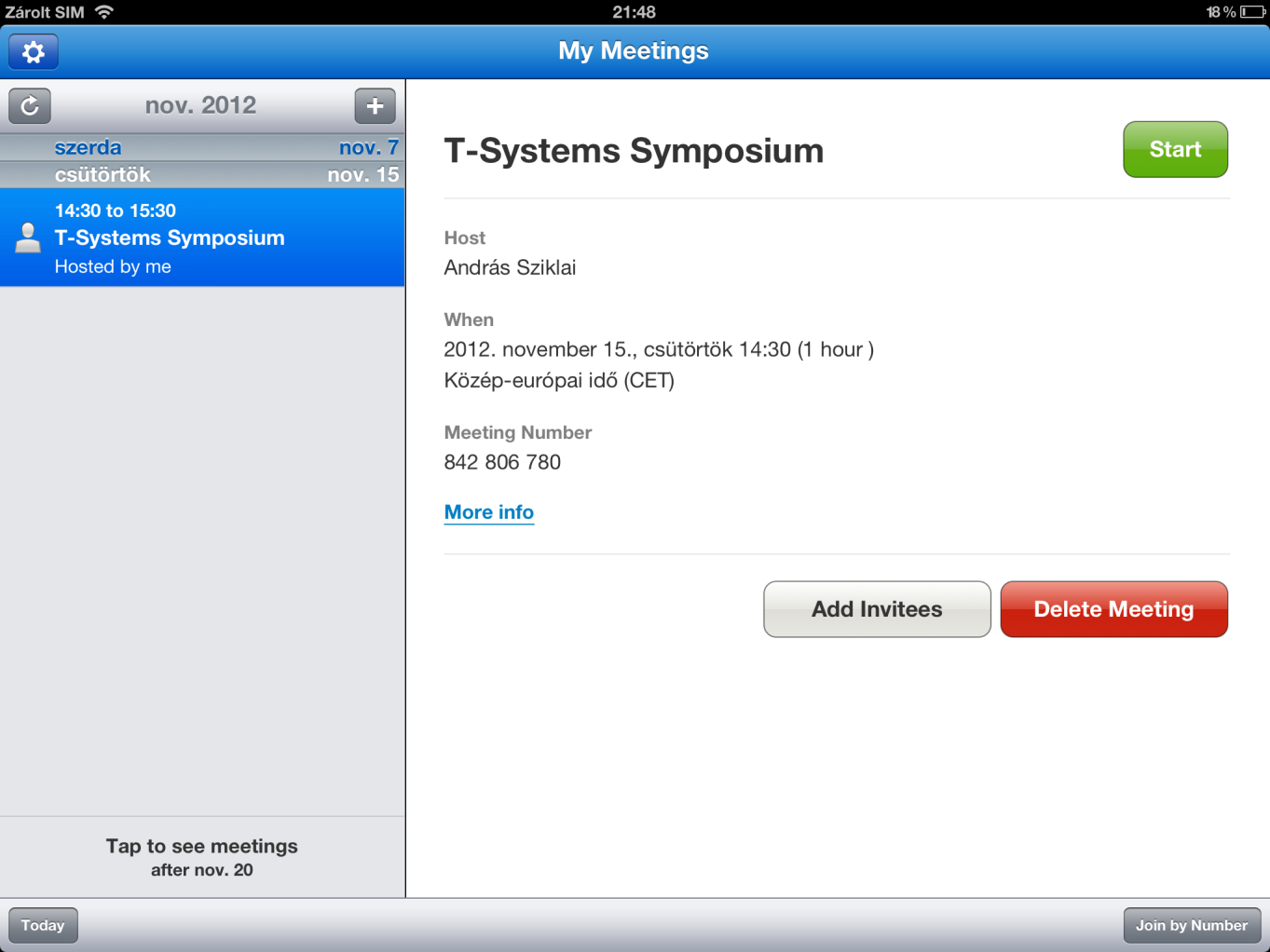
Task: Click the My Meetings title
Action: coord(634,51)
